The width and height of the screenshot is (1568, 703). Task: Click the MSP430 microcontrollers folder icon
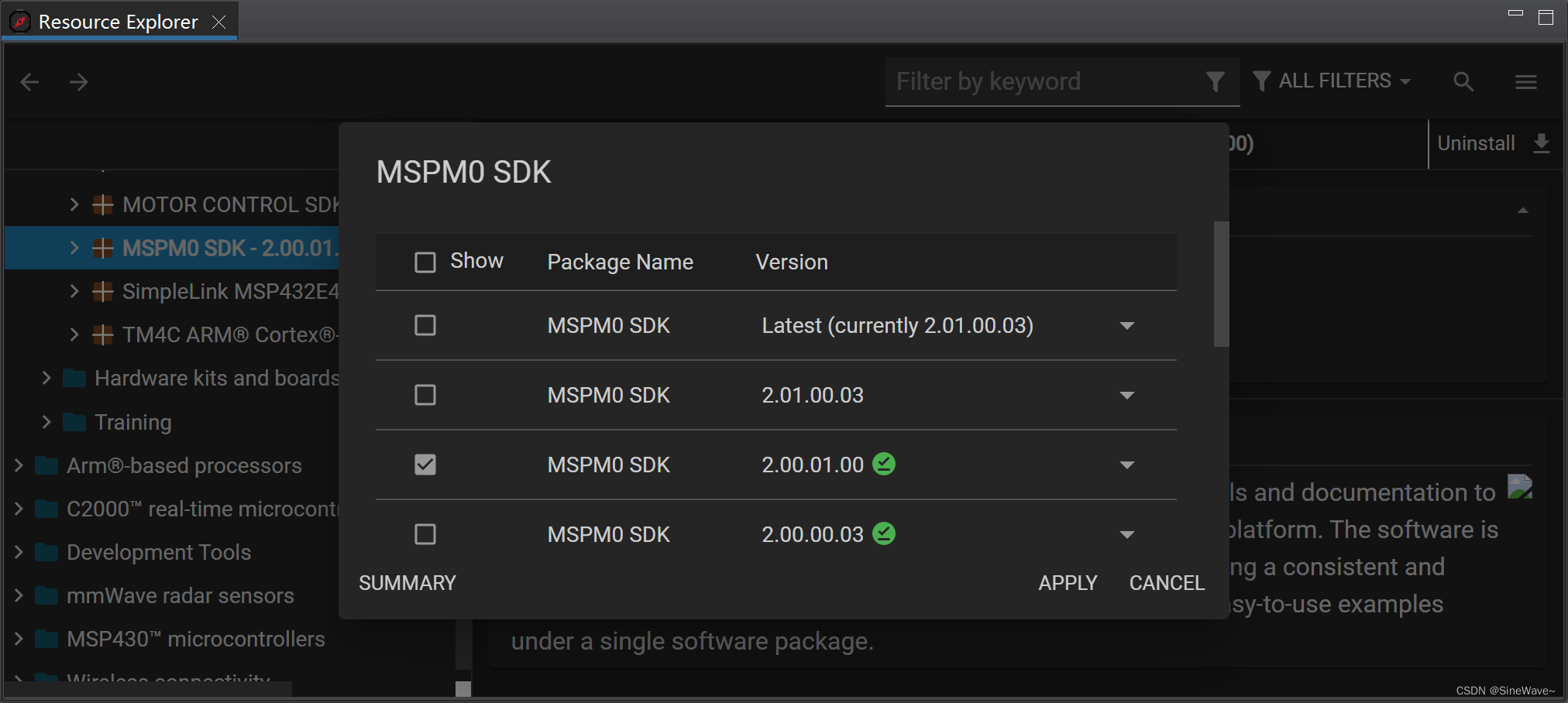coord(46,639)
